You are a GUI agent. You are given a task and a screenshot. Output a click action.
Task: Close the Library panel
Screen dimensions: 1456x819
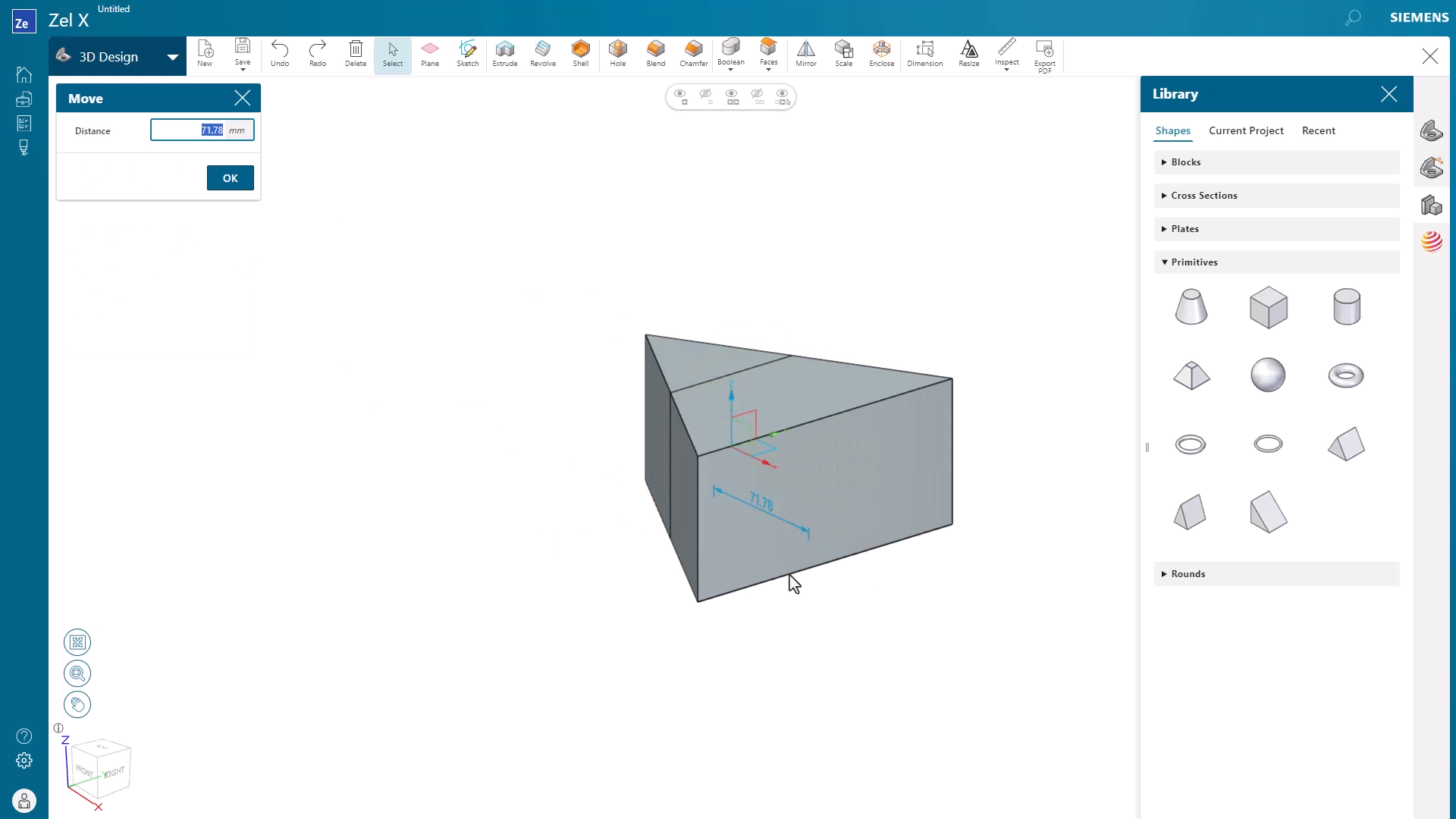tap(1389, 94)
